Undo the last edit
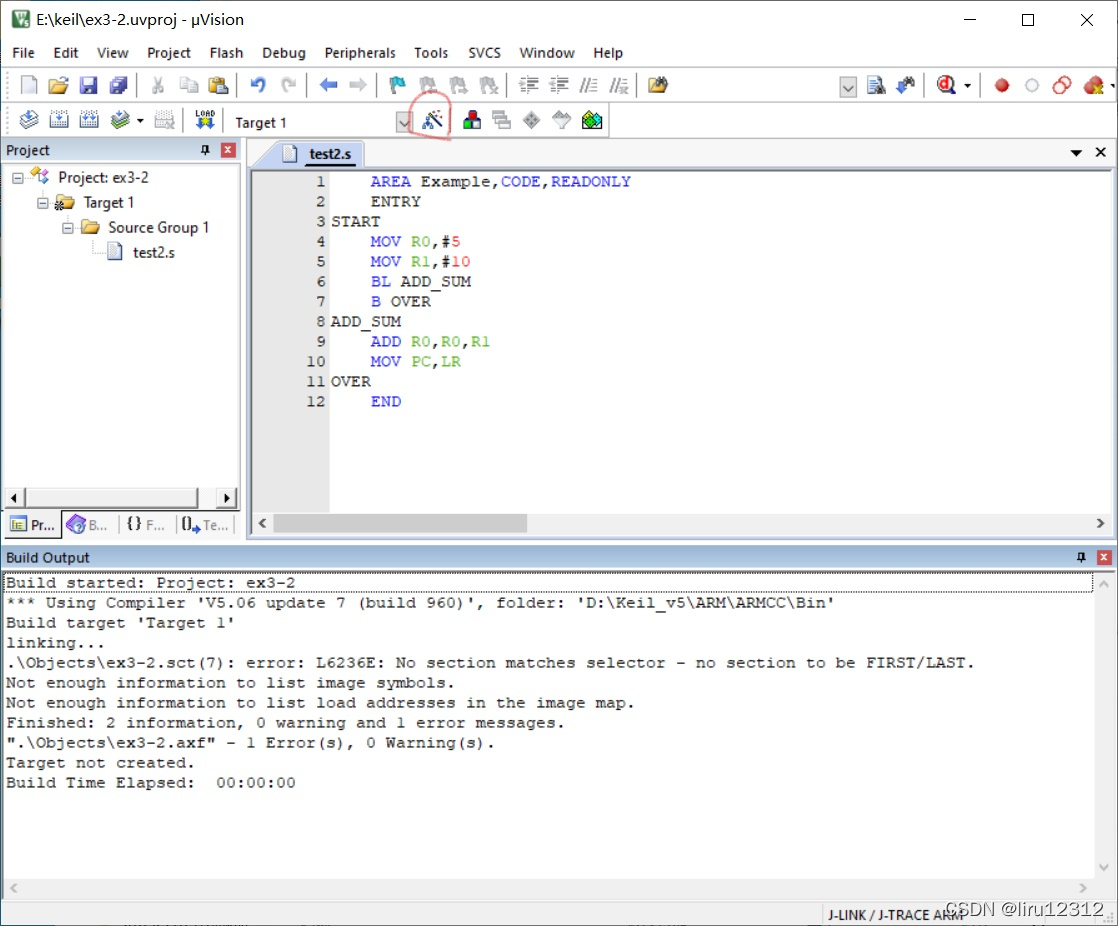Image resolution: width=1118 pixels, height=926 pixels. (x=257, y=85)
